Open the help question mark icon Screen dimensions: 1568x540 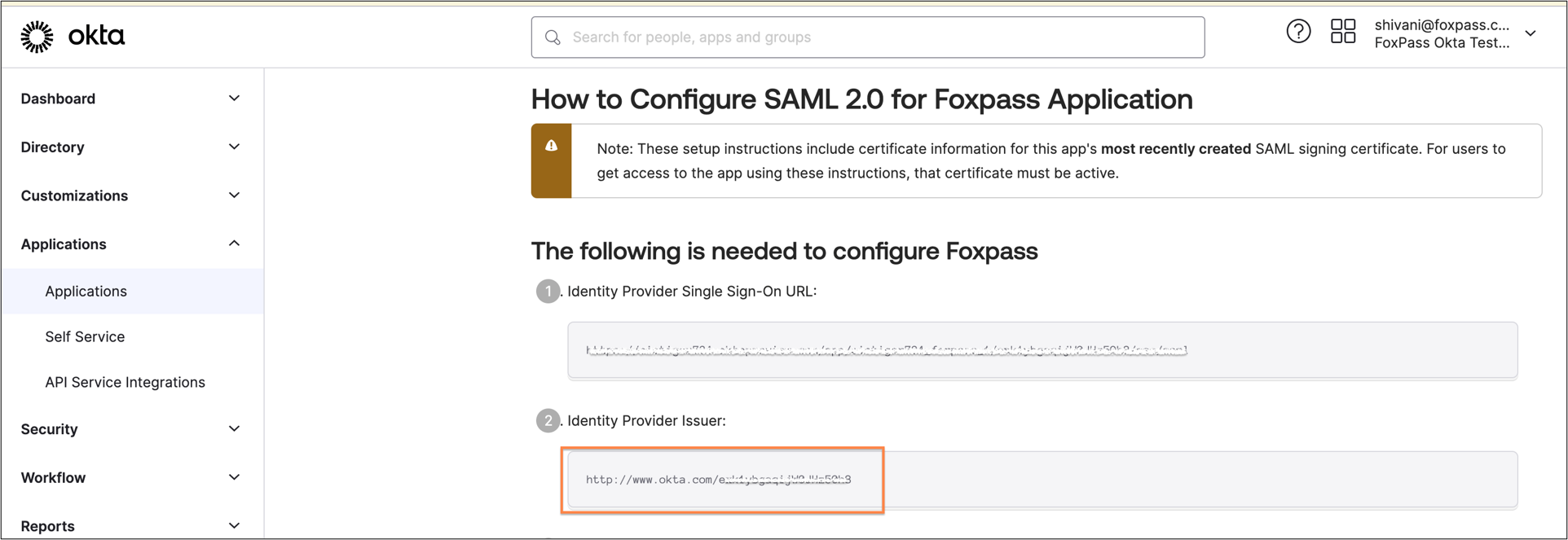click(1298, 32)
